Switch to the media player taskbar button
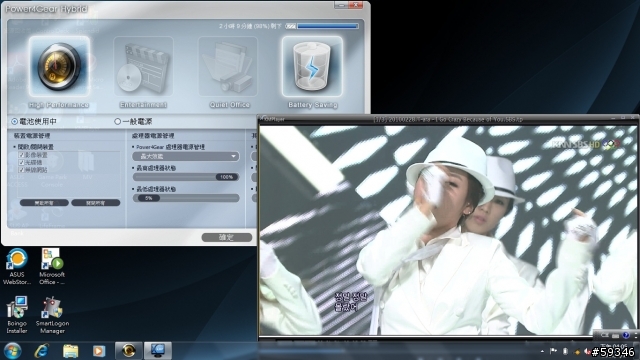The height and width of the screenshot is (360, 640). click(x=158, y=351)
